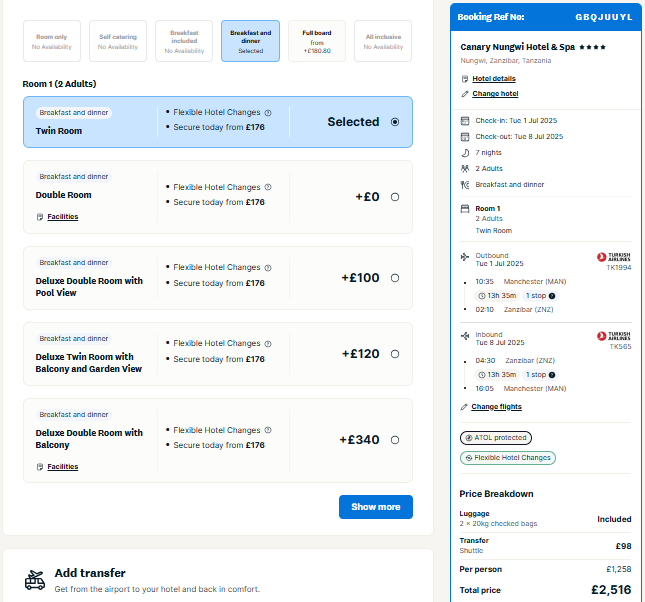Pick the +£120 Deluxe Twin Room radio
The height and width of the screenshot is (602, 645).
click(395, 354)
